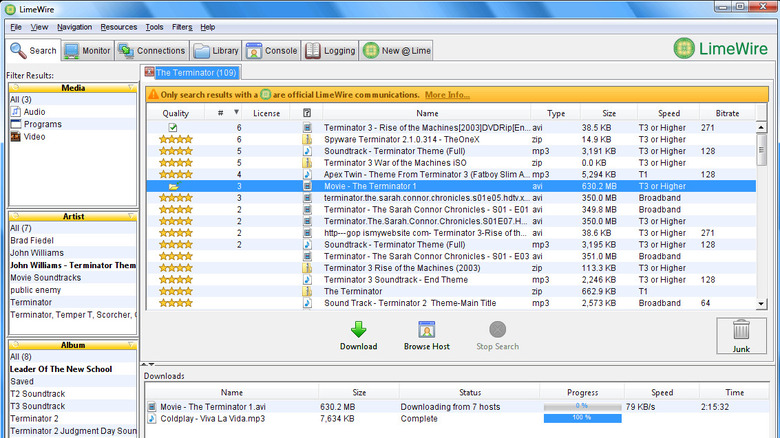
Task: Select Brad Fiedel in Artist filter
Action: click(x=33, y=241)
